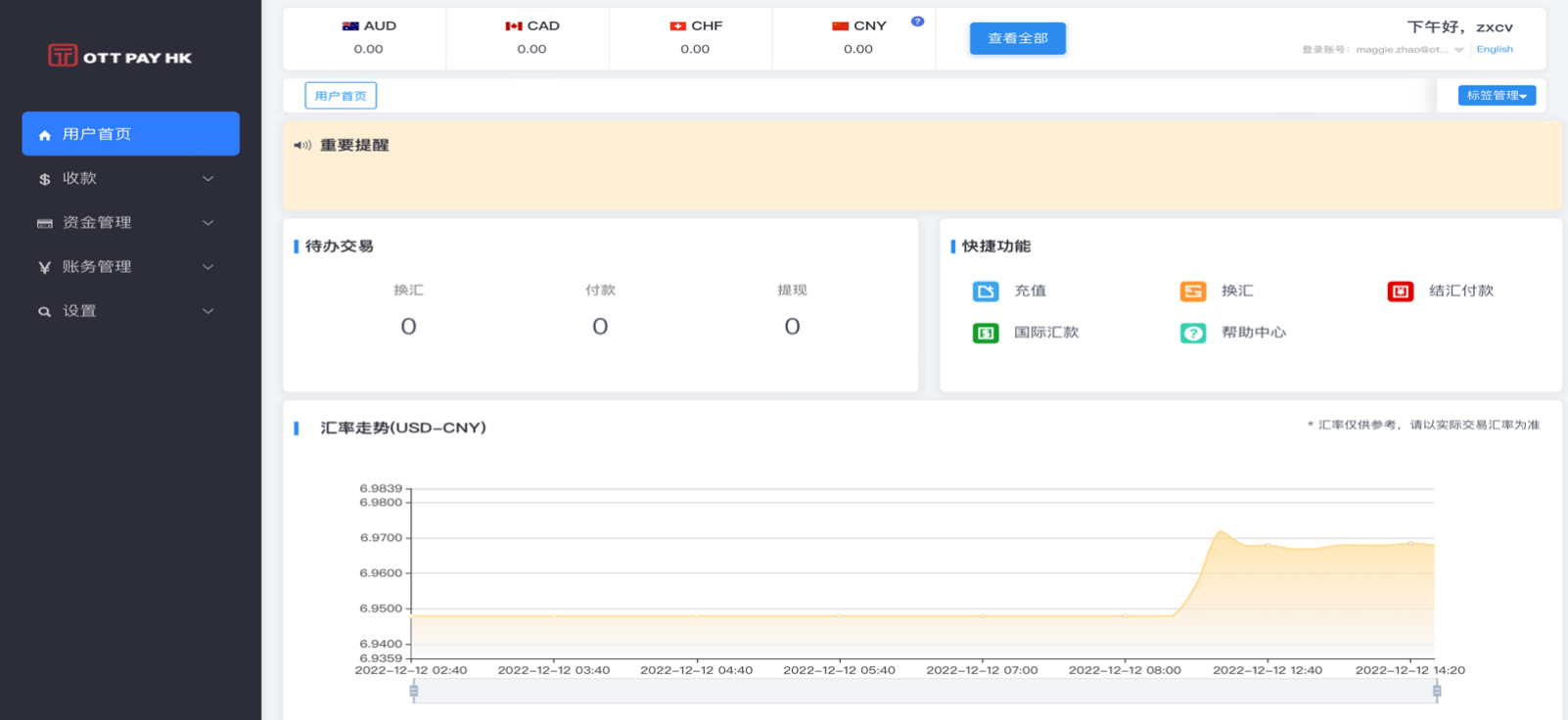Open the 用户首页 home menu item
Screen dimensions: 1568x720
tap(130, 134)
